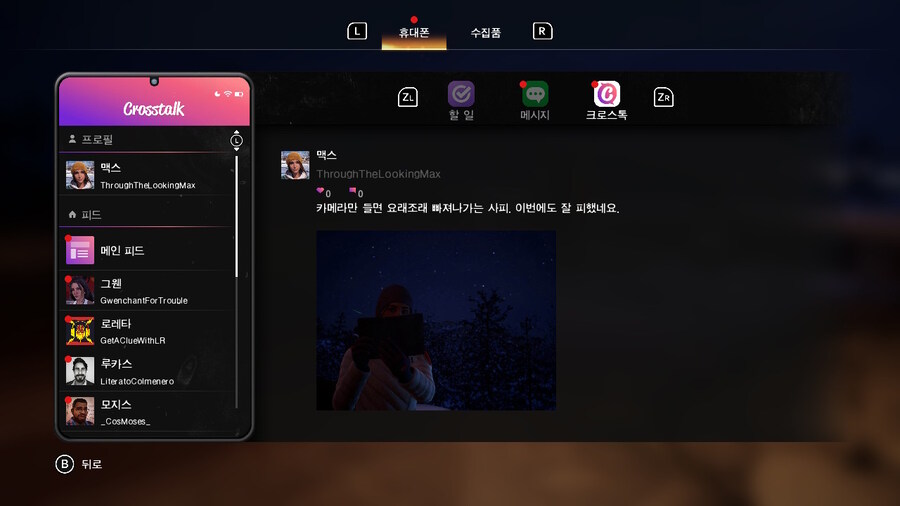Open the night selfie photo in the post
The width and height of the screenshot is (900, 506).
point(436,320)
